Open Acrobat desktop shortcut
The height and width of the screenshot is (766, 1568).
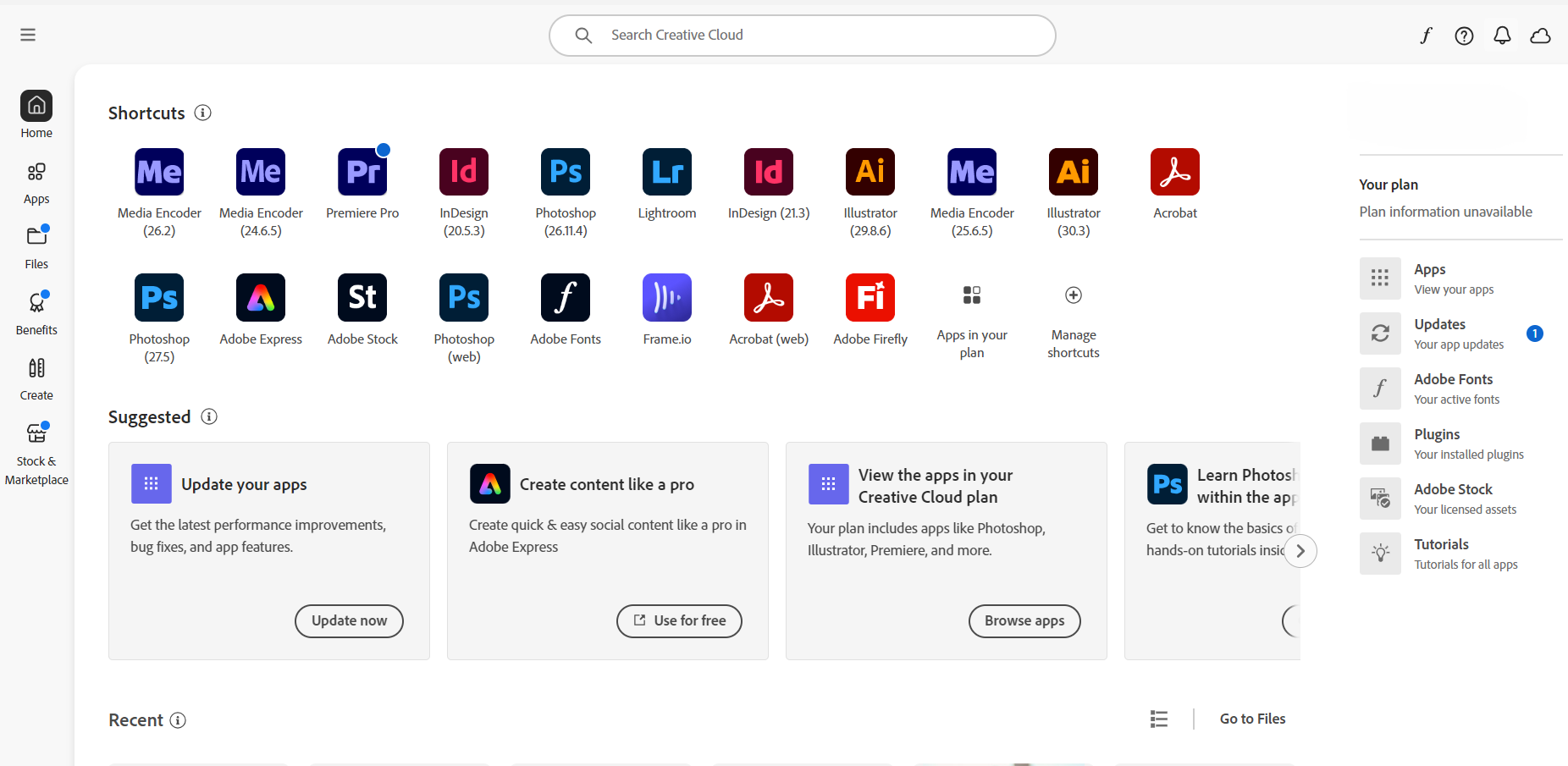[1175, 172]
